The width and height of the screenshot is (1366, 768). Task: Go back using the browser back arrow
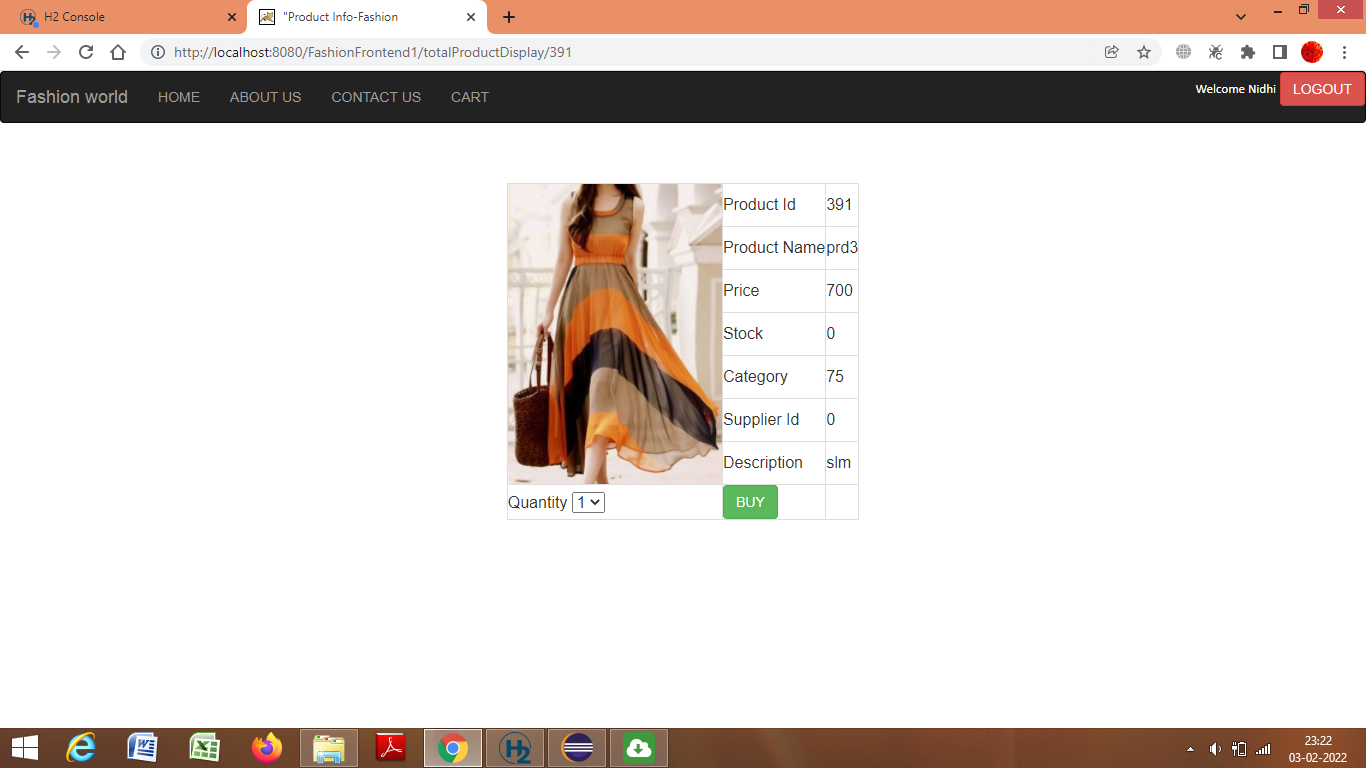point(22,52)
